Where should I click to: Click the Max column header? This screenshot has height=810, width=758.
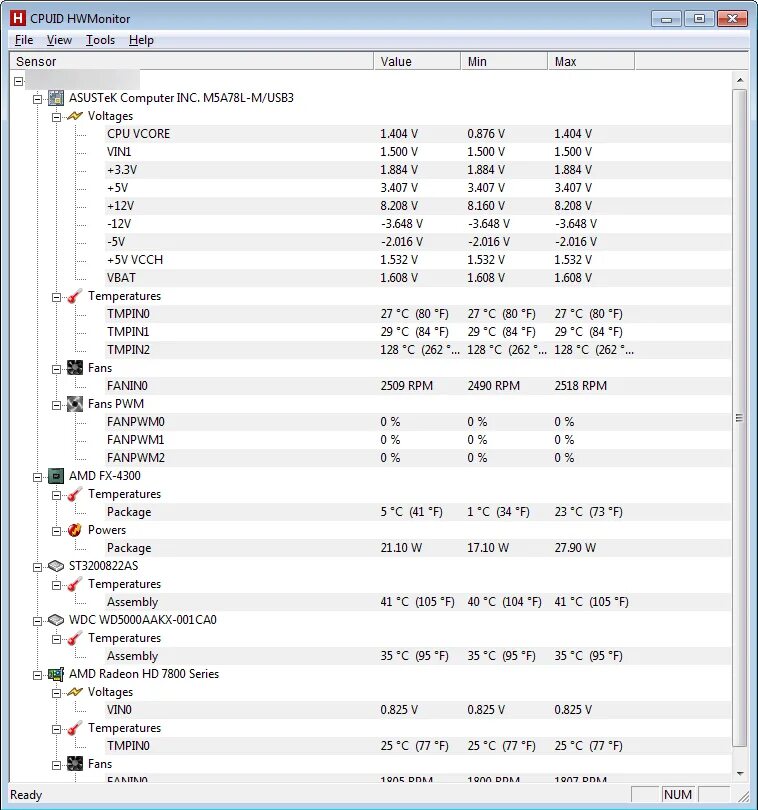click(591, 61)
